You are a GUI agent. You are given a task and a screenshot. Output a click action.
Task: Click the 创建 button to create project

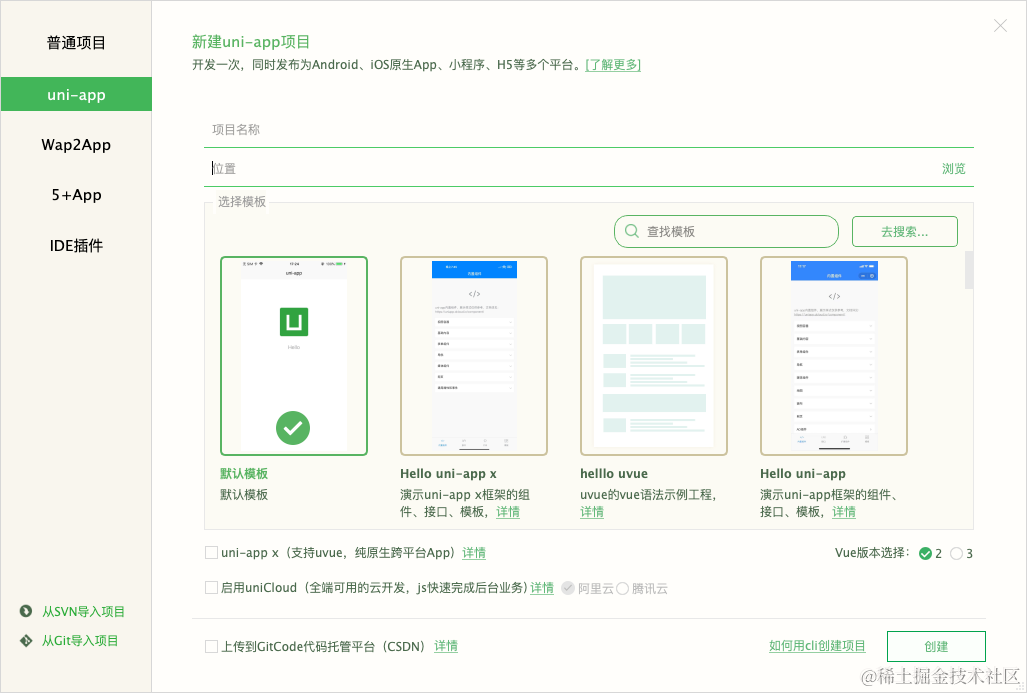(935, 646)
